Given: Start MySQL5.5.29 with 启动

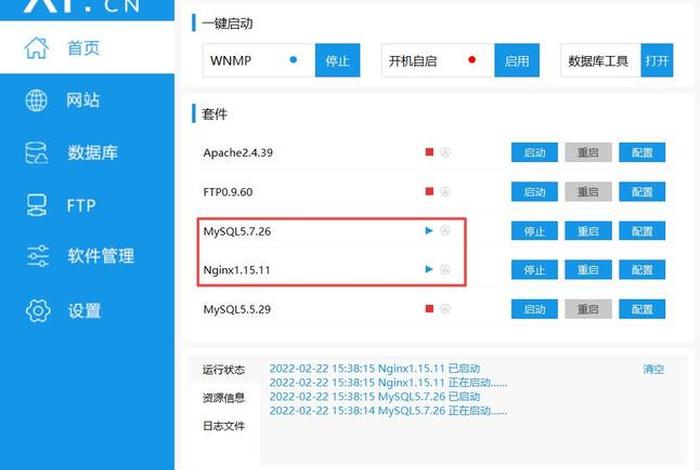Looking at the screenshot, I should (534, 309).
